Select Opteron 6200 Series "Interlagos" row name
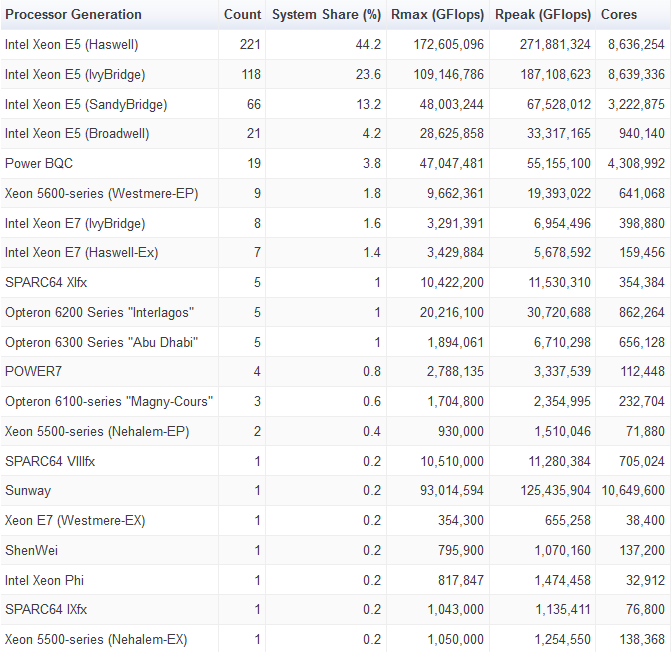This screenshot has width=672, height=652. [x=99, y=312]
